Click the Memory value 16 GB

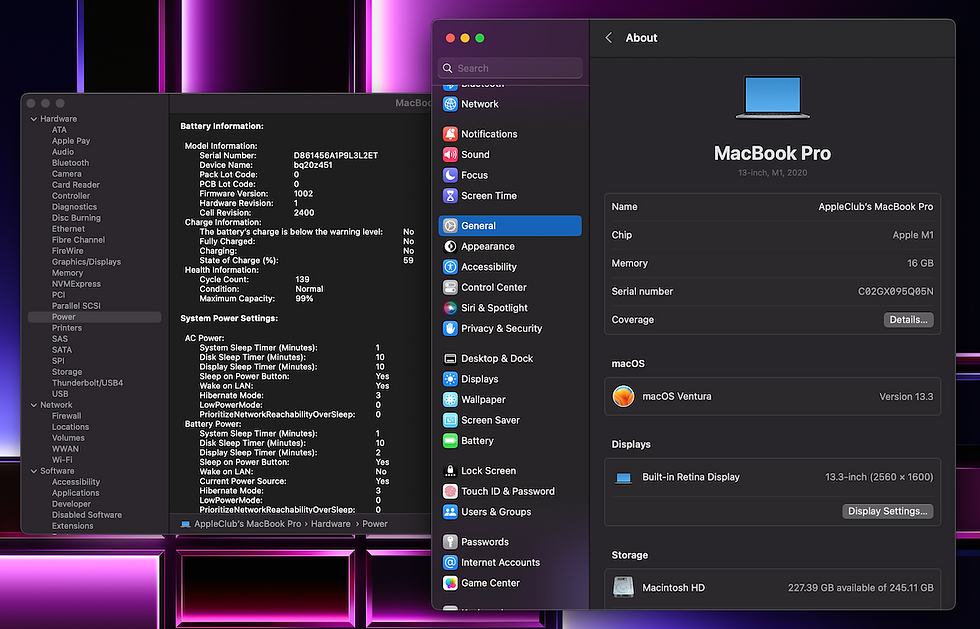[x=920, y=263]
